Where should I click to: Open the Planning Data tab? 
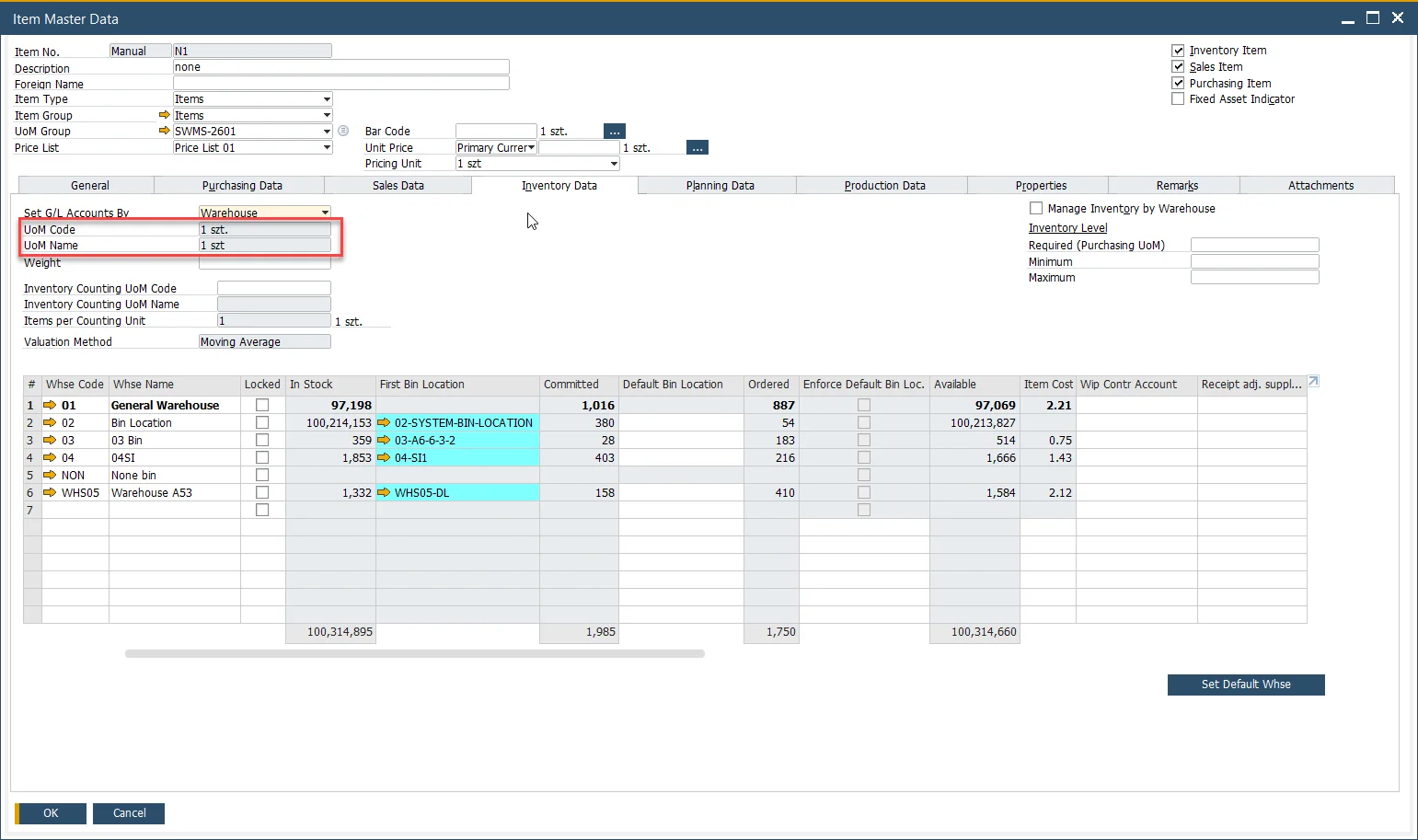point(720,185)
